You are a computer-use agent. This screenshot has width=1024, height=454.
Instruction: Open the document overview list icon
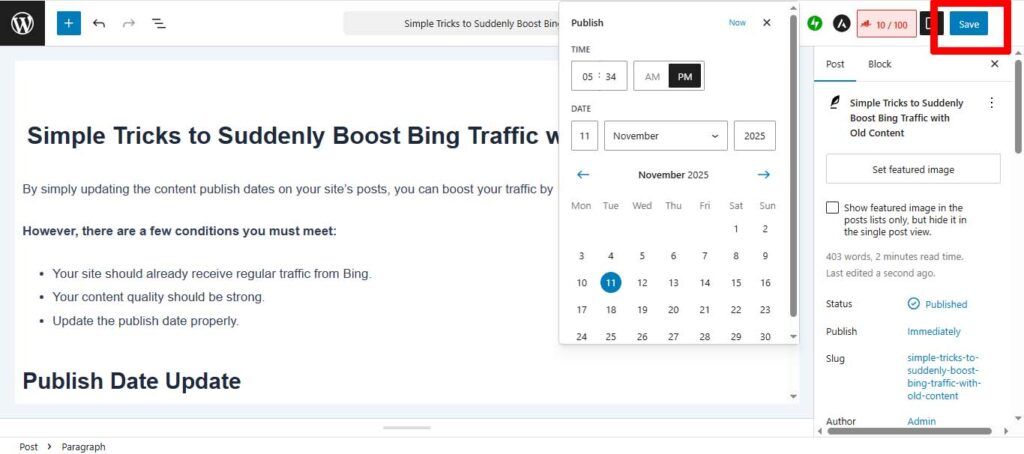(x=158, y=23)
